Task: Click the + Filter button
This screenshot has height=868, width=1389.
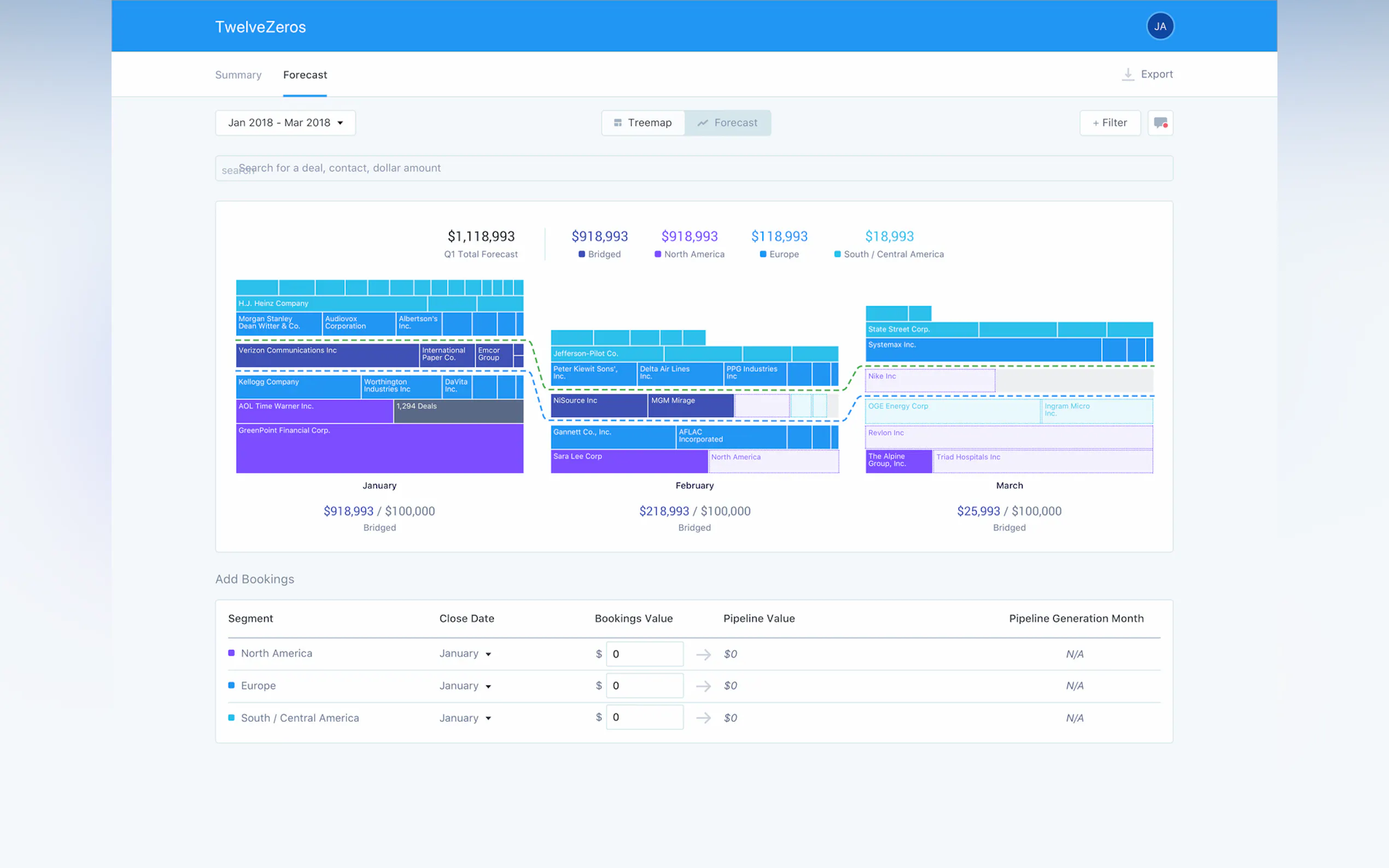Action: [x=1110, y=123]
